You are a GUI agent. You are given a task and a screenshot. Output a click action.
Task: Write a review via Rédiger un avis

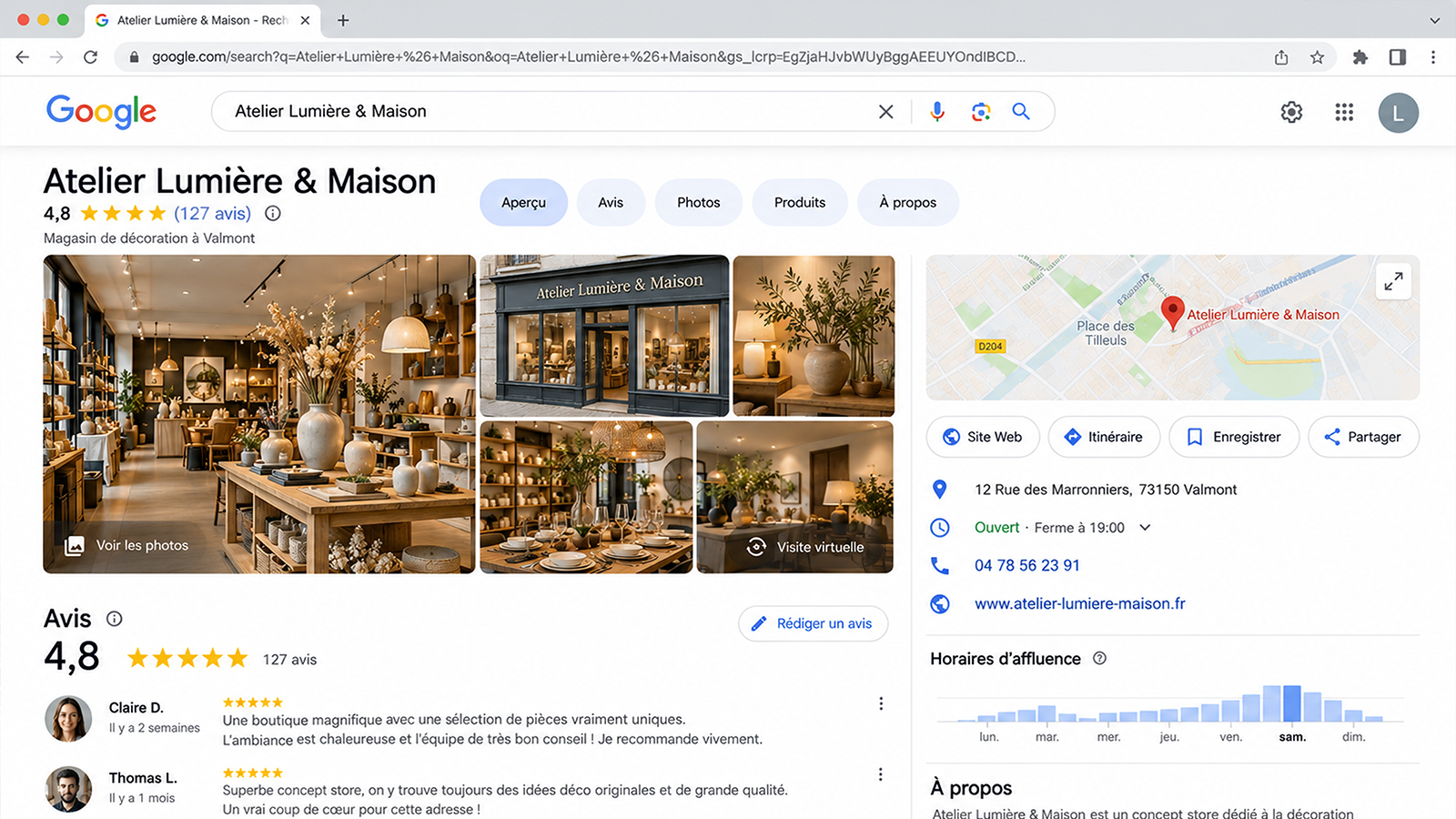click(x=813, y=623)
